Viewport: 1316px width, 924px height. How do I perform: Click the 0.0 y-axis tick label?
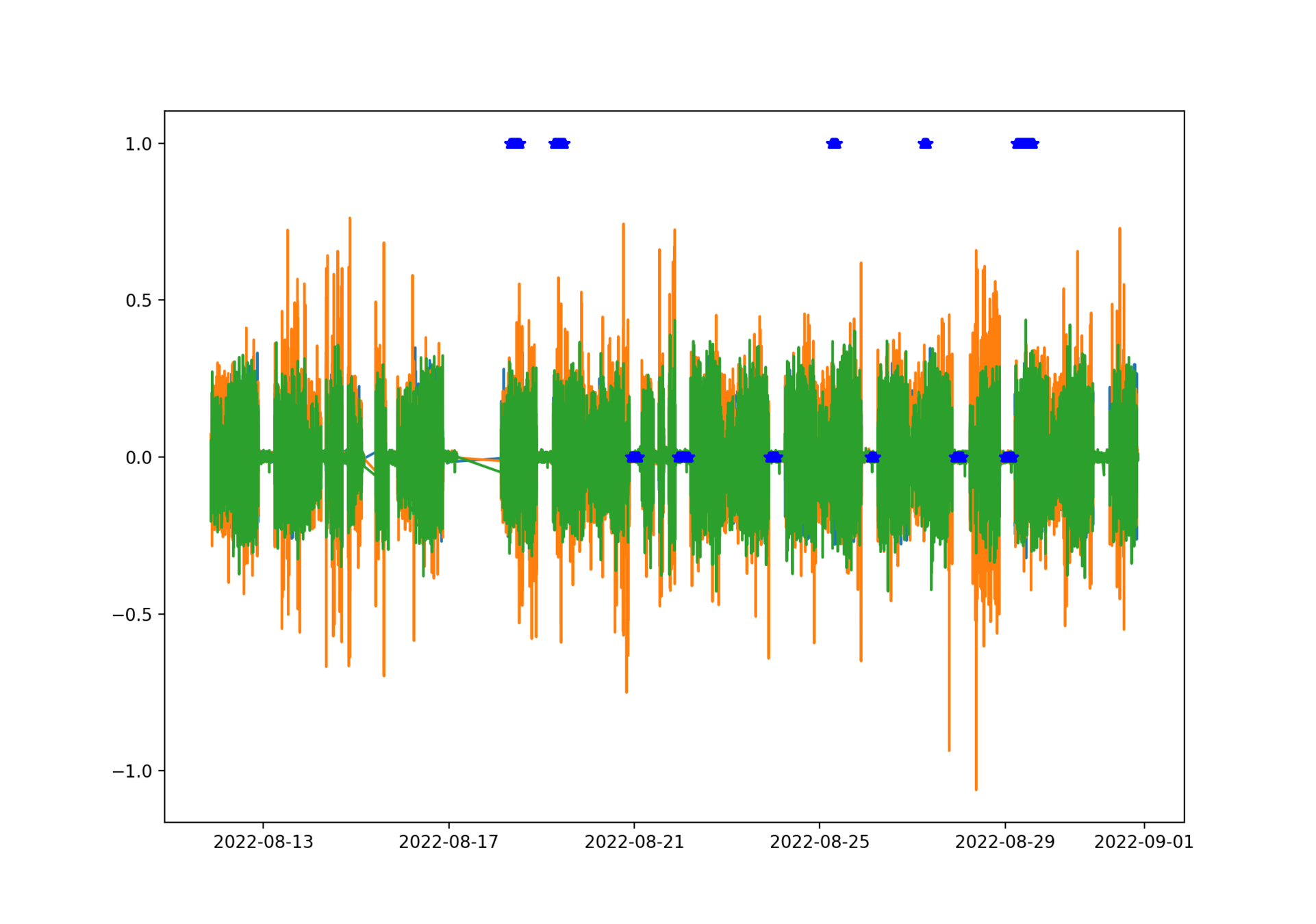pos(138,458)
